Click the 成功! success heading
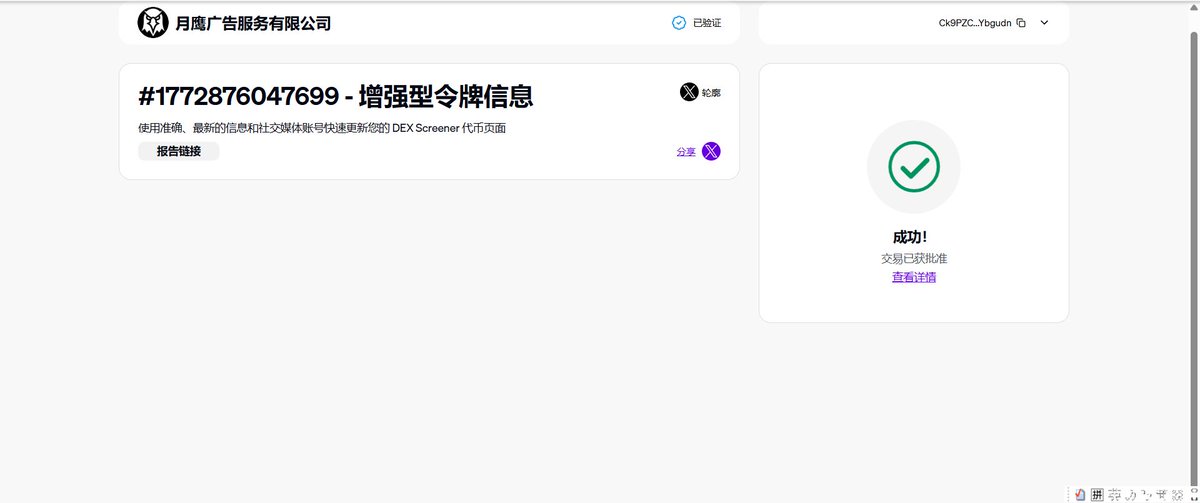Screen dimensions: 1200x503 point(910,237)
